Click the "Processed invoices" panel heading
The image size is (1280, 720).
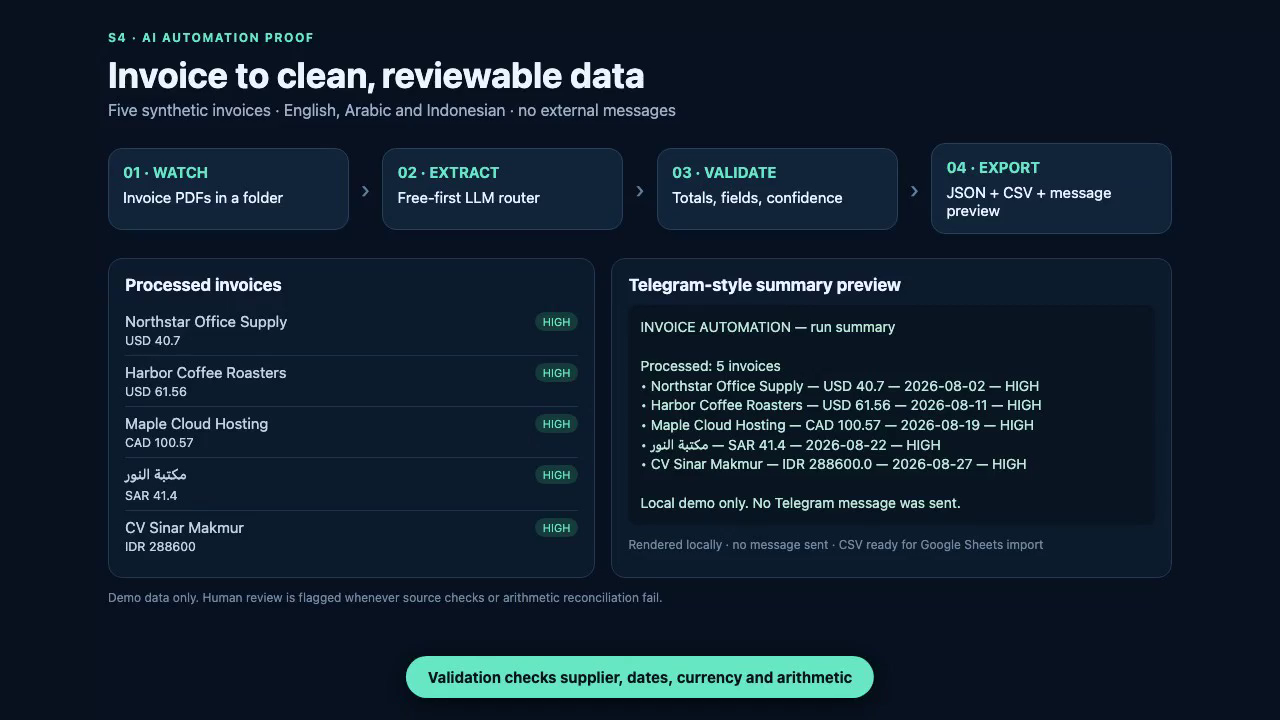coord(203,285)
